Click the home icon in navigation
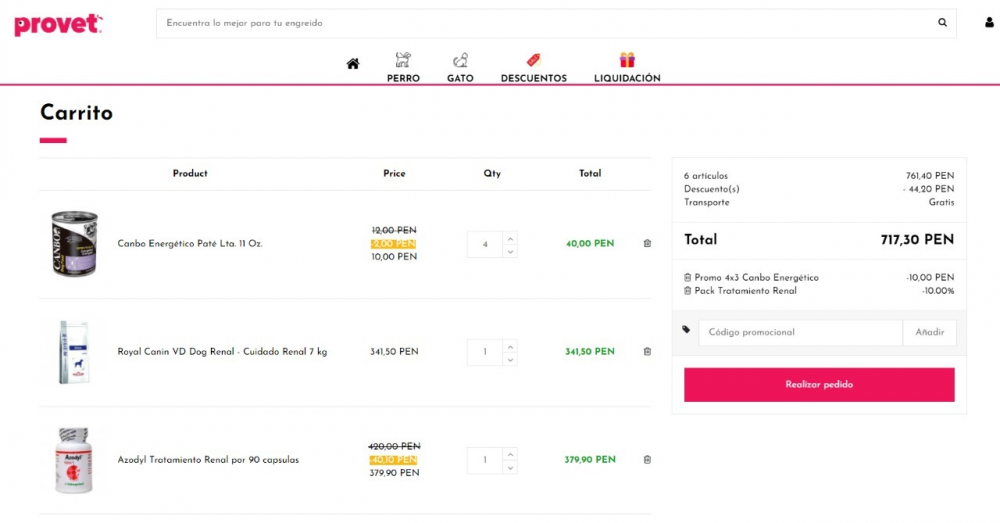Viewport: 1000px width, 523px height. (353, 64)
